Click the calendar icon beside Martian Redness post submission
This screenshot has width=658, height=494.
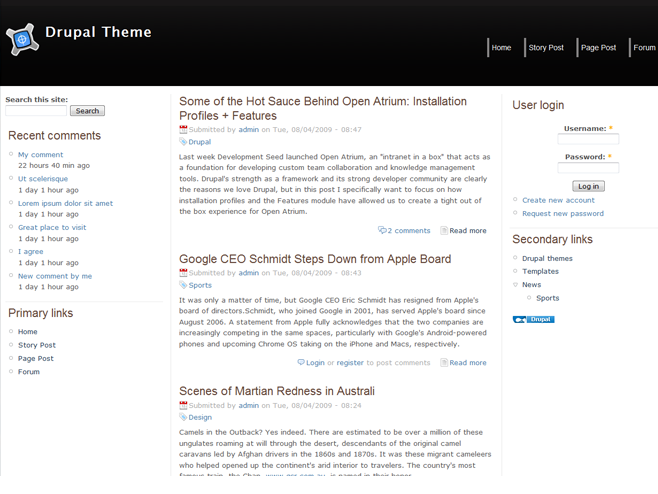tap(183, 405)
